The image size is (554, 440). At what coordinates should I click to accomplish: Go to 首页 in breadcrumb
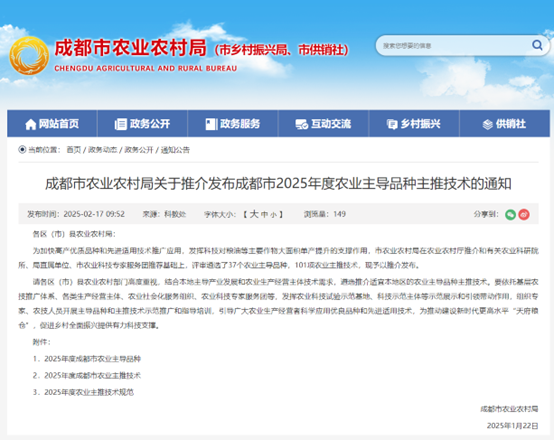[73, 150]
